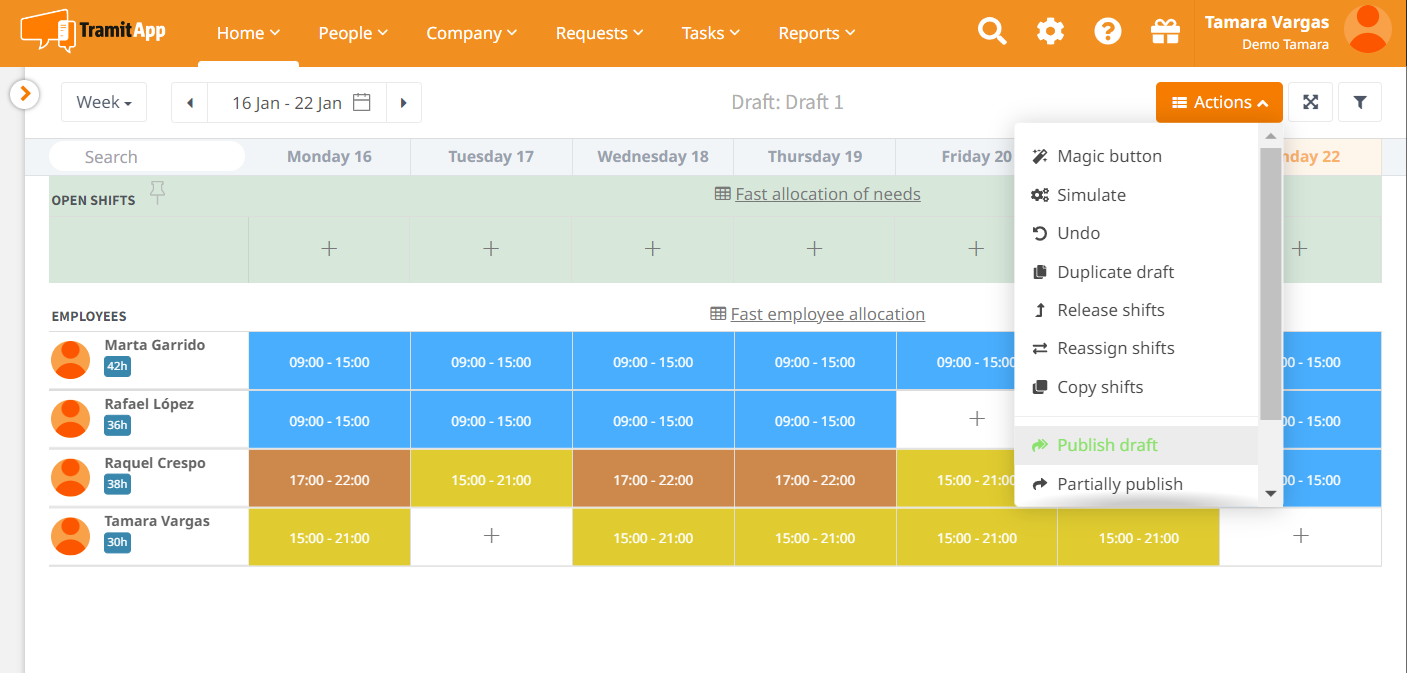The image size is (1407, 673).
Task: Click the fullscreen expand icon button
Action: tap(1310, 102)
